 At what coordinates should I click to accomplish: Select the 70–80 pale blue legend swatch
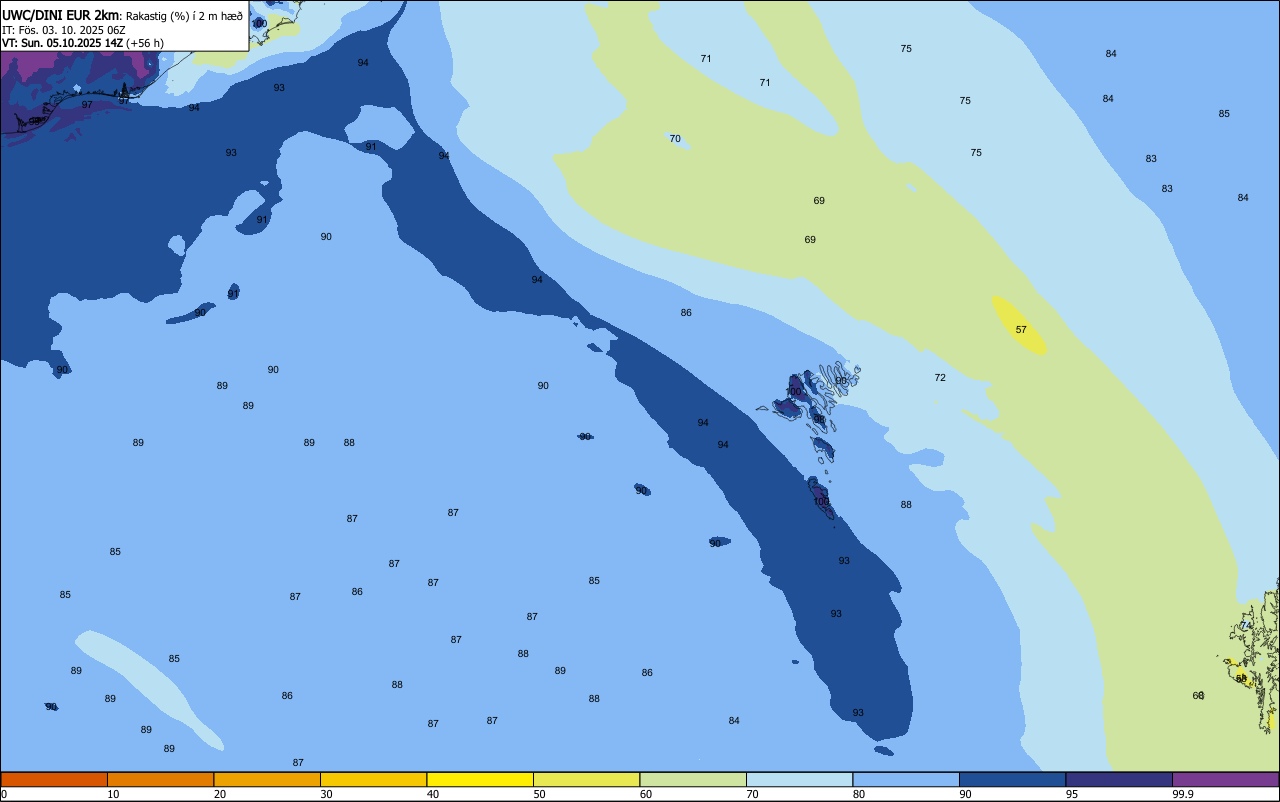pos(799,779)
